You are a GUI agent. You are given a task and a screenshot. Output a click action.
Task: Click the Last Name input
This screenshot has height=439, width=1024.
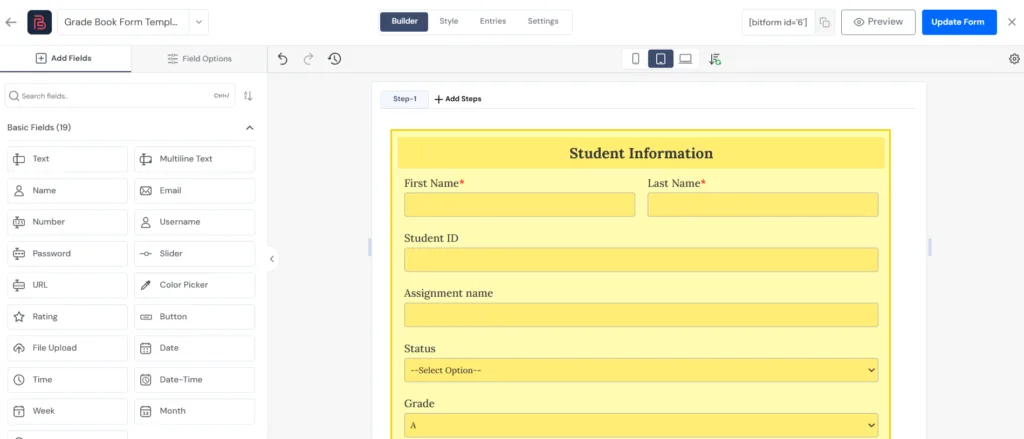click(x=763, y=204)
